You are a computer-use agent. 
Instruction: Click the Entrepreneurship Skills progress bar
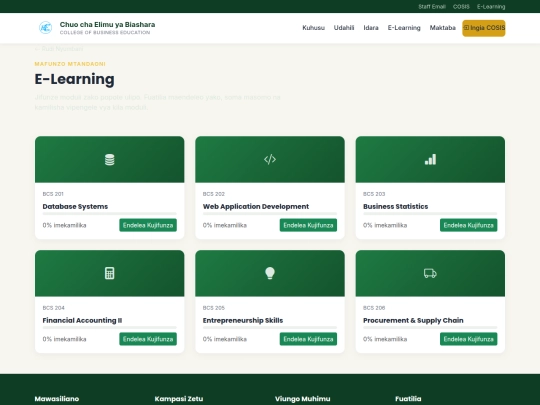click(270, 328)
